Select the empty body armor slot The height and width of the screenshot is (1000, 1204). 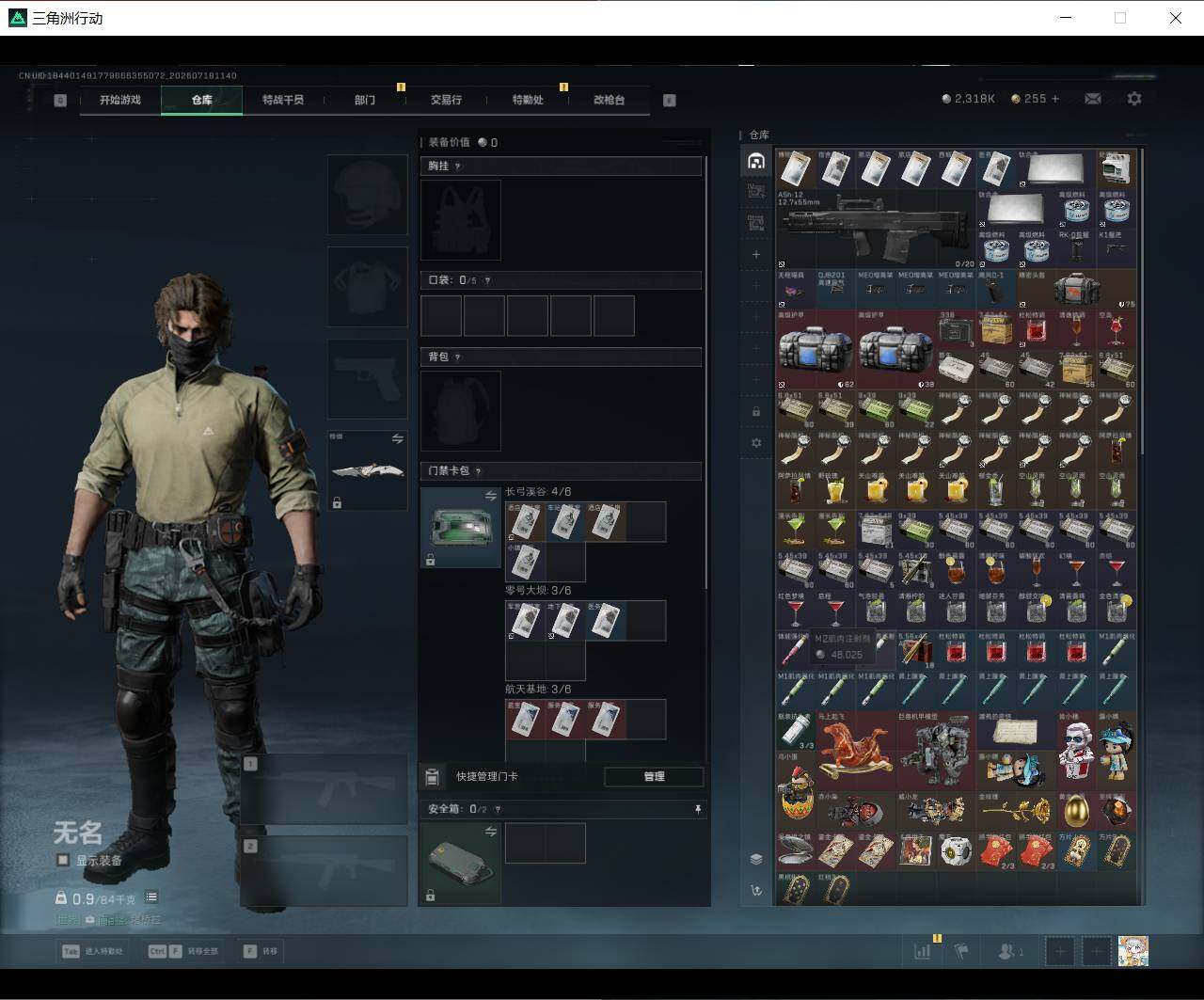[x=367, y=287]
